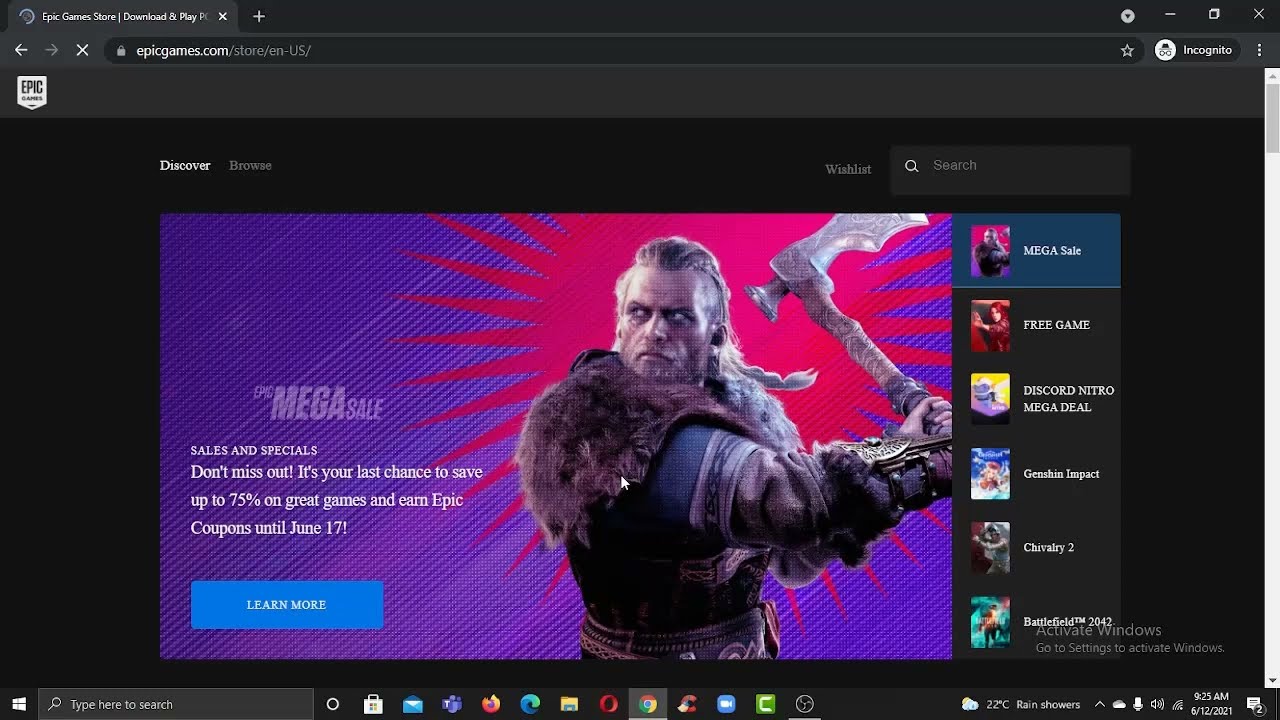Click the browser forward arrow
This screenshot has height=720, width=1280.
(x=52, y=50)
